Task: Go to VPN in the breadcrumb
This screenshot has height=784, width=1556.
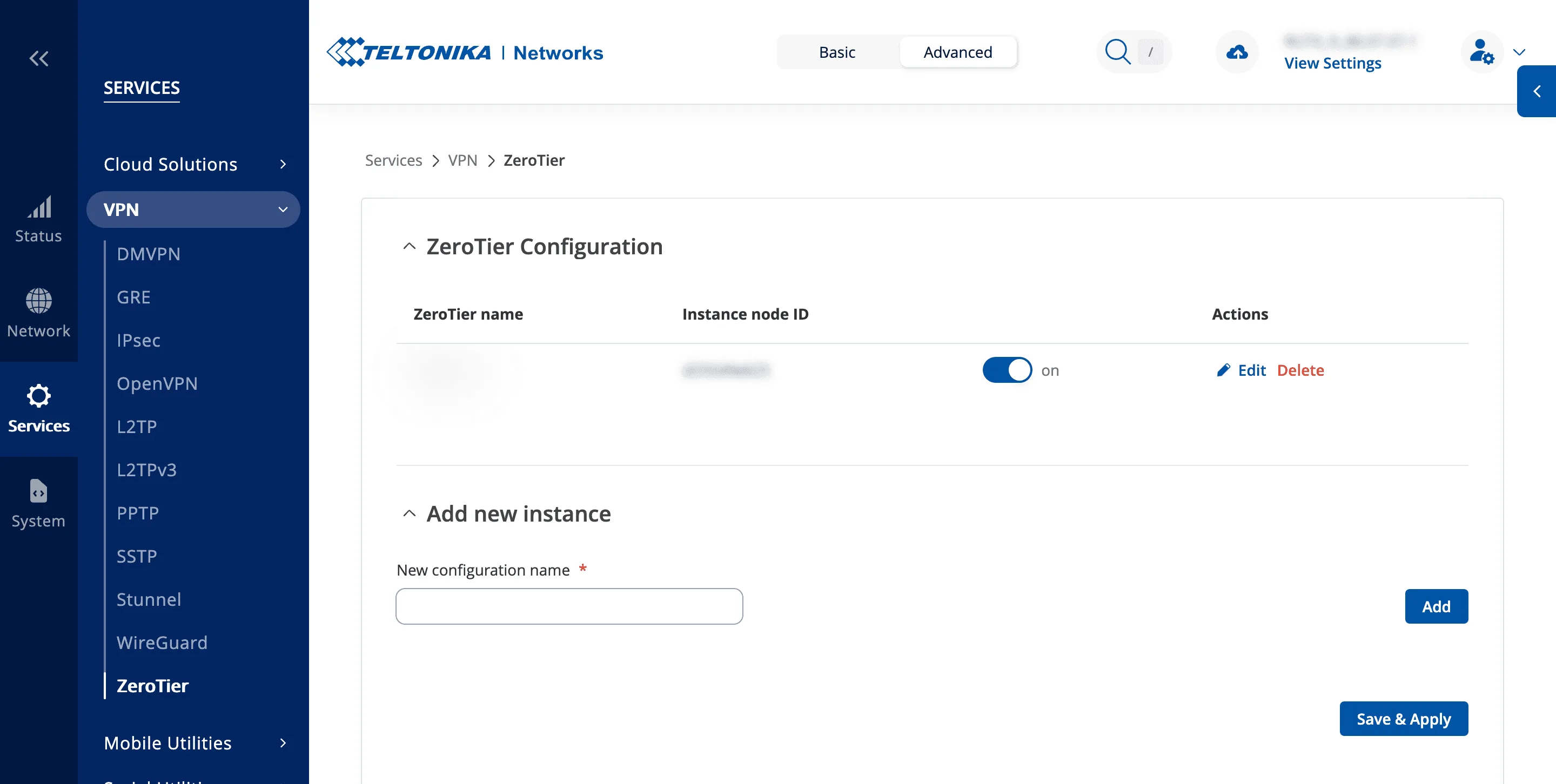Action: pyautogui.click(x=462, y=160)
